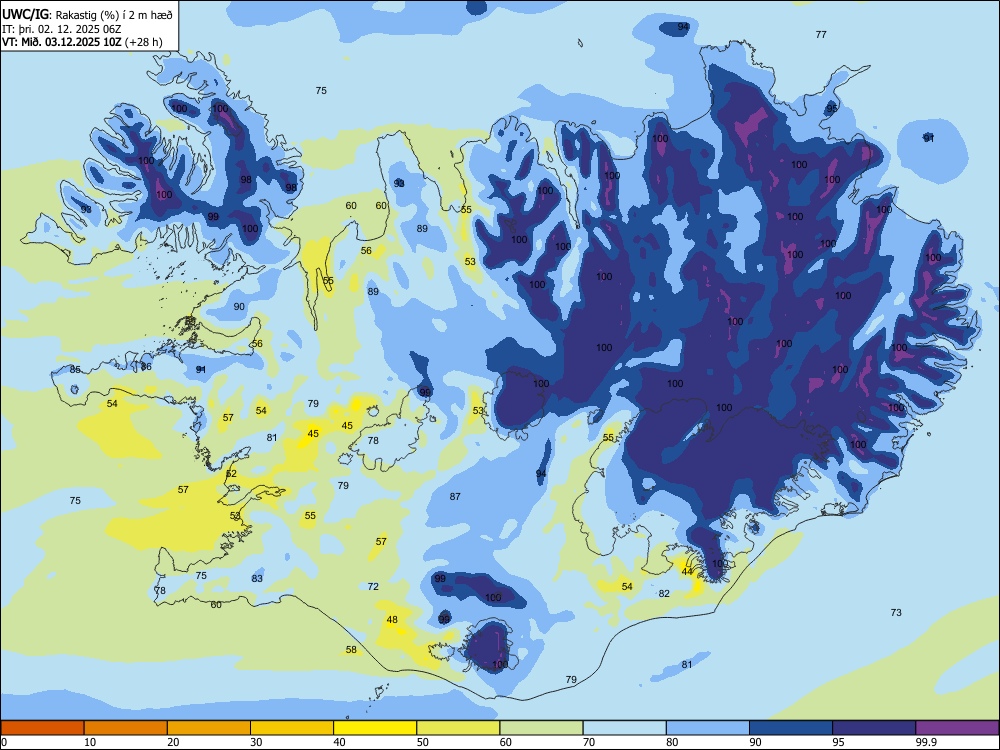The height and width of the screenshot is (750, 1000).
Task: Click the dark orange 0–10 legend swatch
Action: 42,728
